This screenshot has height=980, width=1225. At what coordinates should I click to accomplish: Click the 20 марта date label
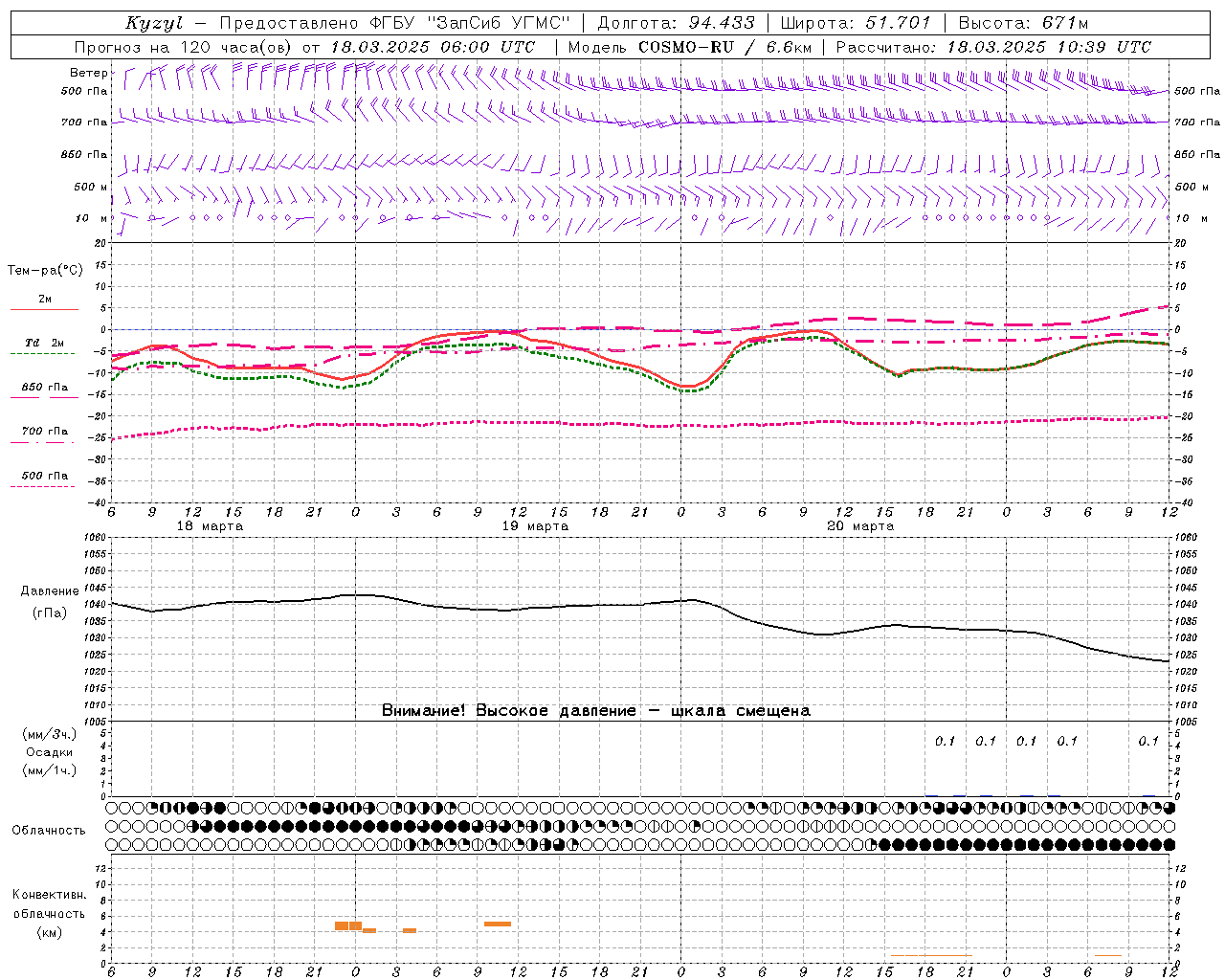861,526
